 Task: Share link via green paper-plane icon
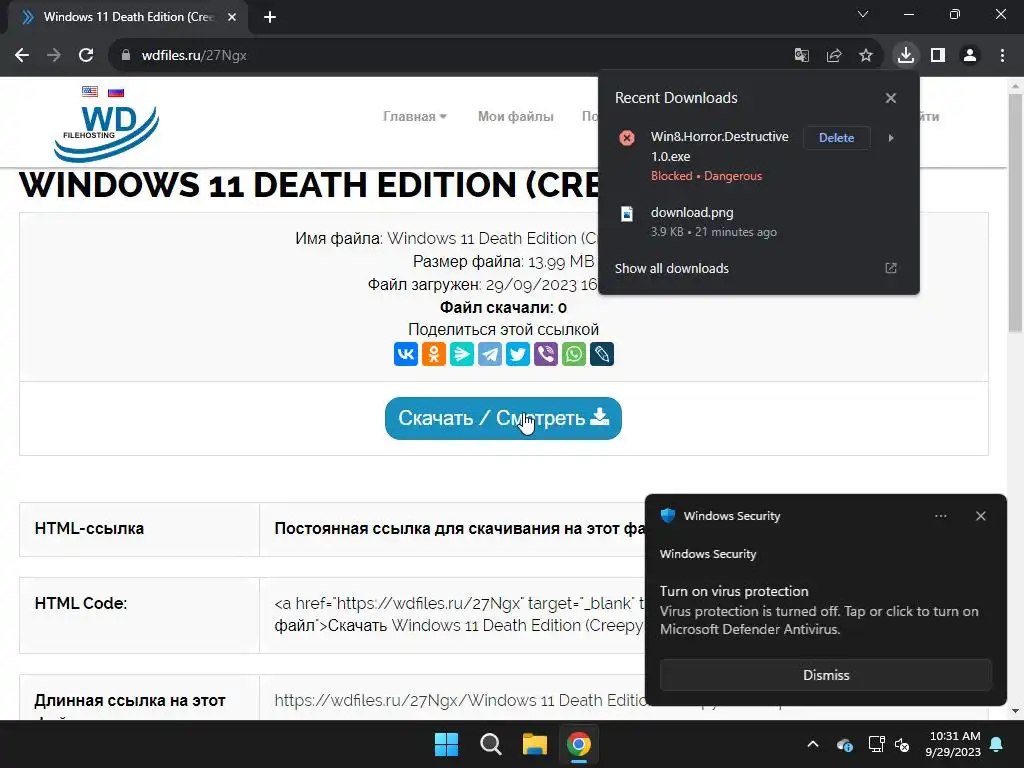tap(462, 354)
